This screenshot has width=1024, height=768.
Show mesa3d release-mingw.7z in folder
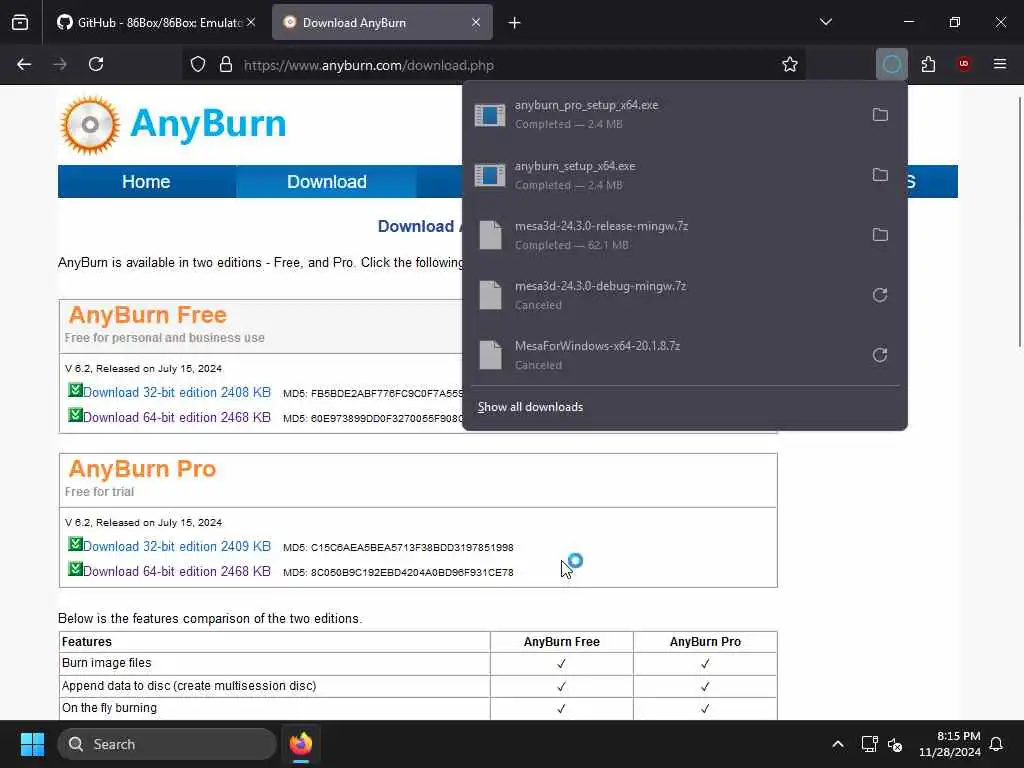[x=880, y=235]
